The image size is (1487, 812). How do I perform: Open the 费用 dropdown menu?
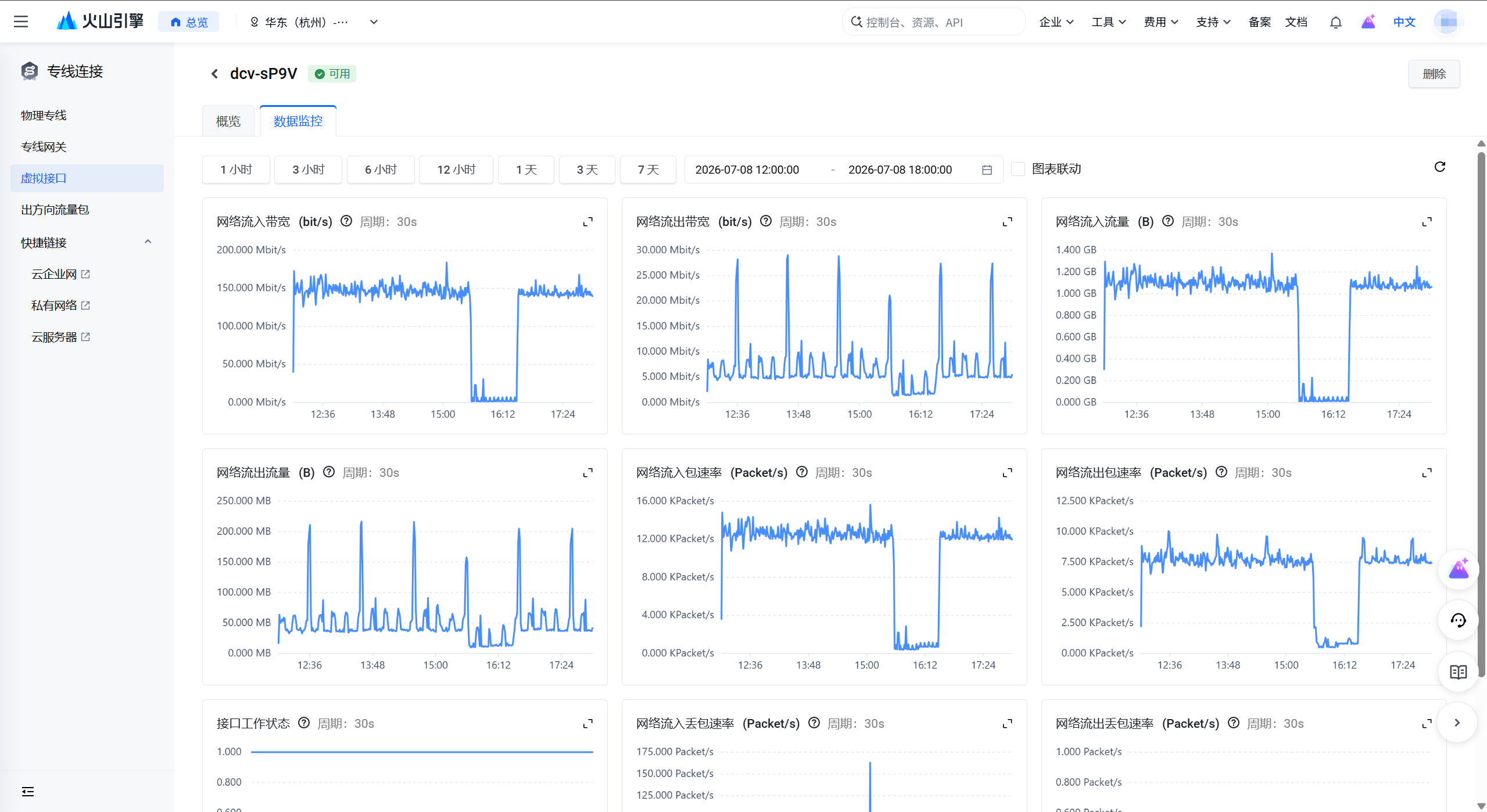point(1161,22)
